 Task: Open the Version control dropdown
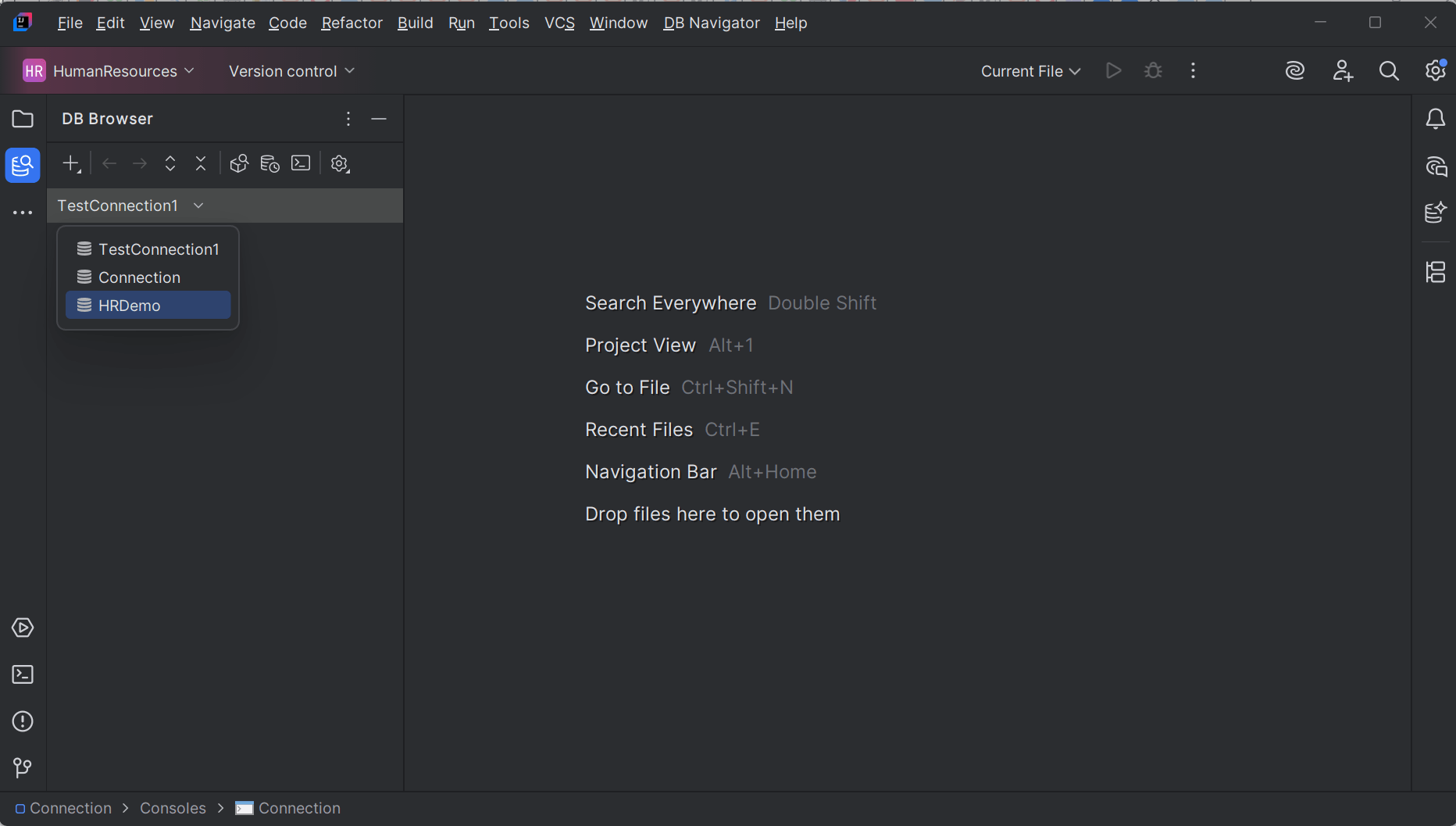[x=291, y=70]
